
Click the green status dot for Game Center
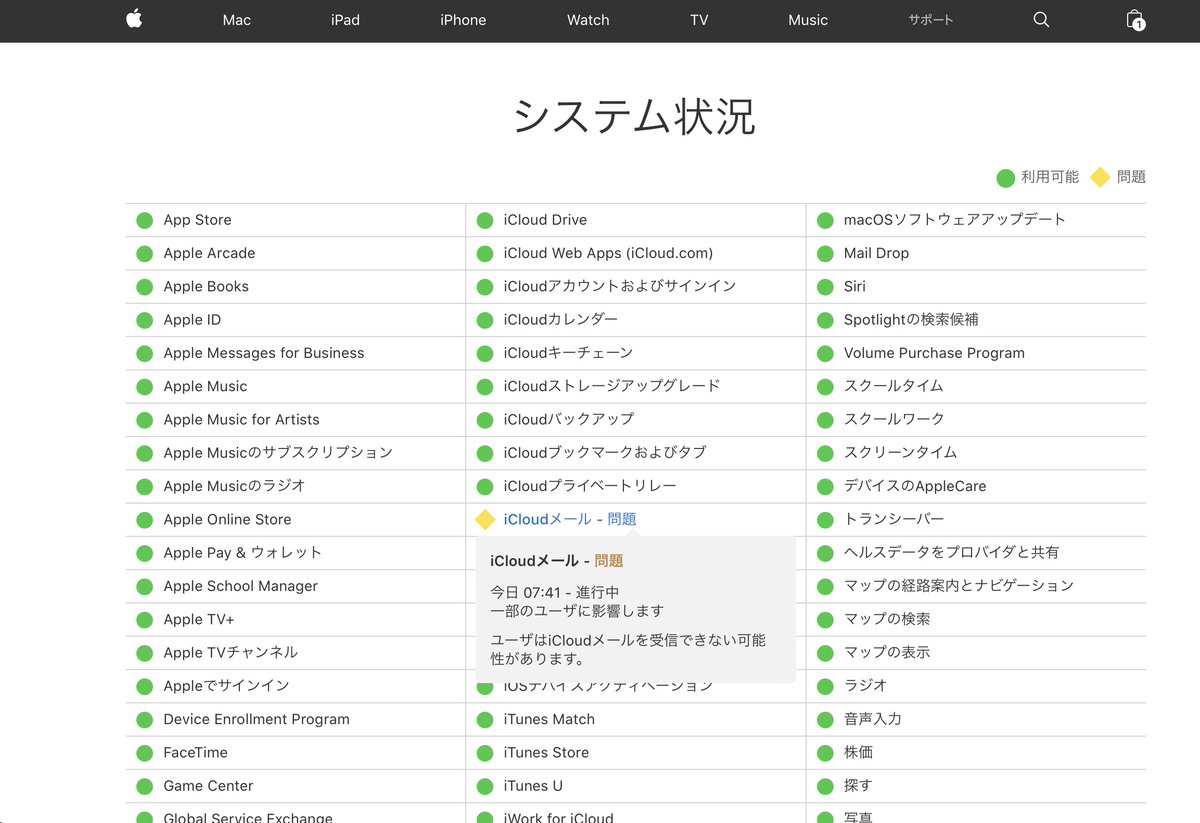coord(145,786)
